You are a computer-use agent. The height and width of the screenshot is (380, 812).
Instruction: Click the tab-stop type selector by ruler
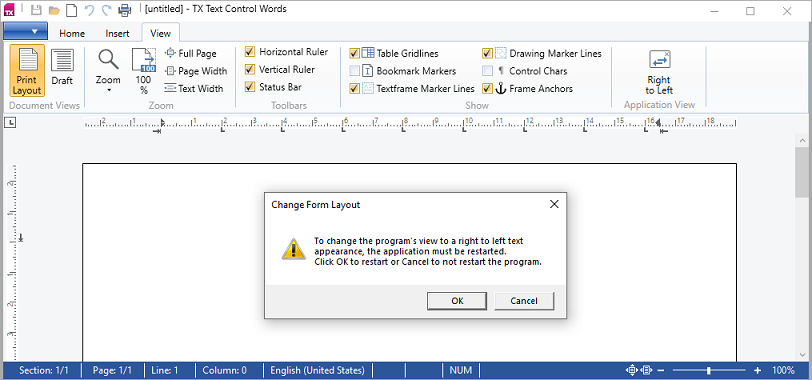tap(10, 122)
